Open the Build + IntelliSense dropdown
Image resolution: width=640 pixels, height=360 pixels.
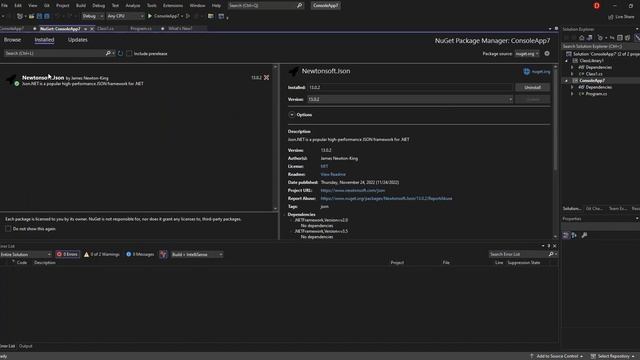197,254
